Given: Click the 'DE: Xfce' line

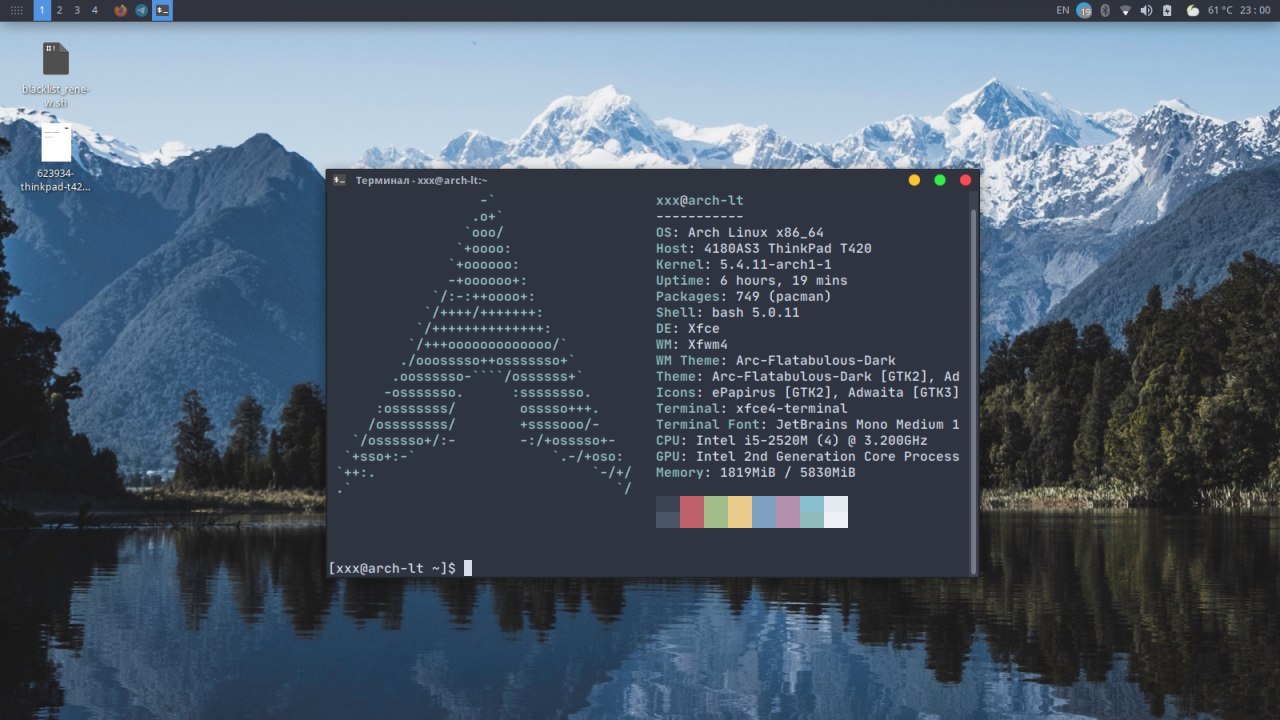Looking at the screenshot, I should (x=688, y=328).
